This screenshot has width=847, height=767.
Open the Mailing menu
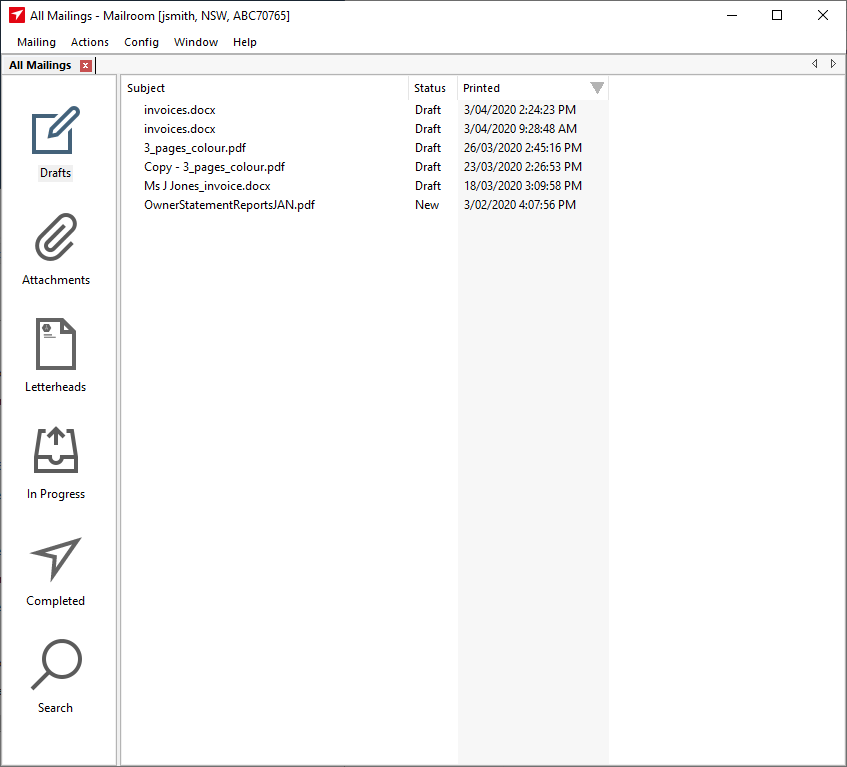point(36,42)
